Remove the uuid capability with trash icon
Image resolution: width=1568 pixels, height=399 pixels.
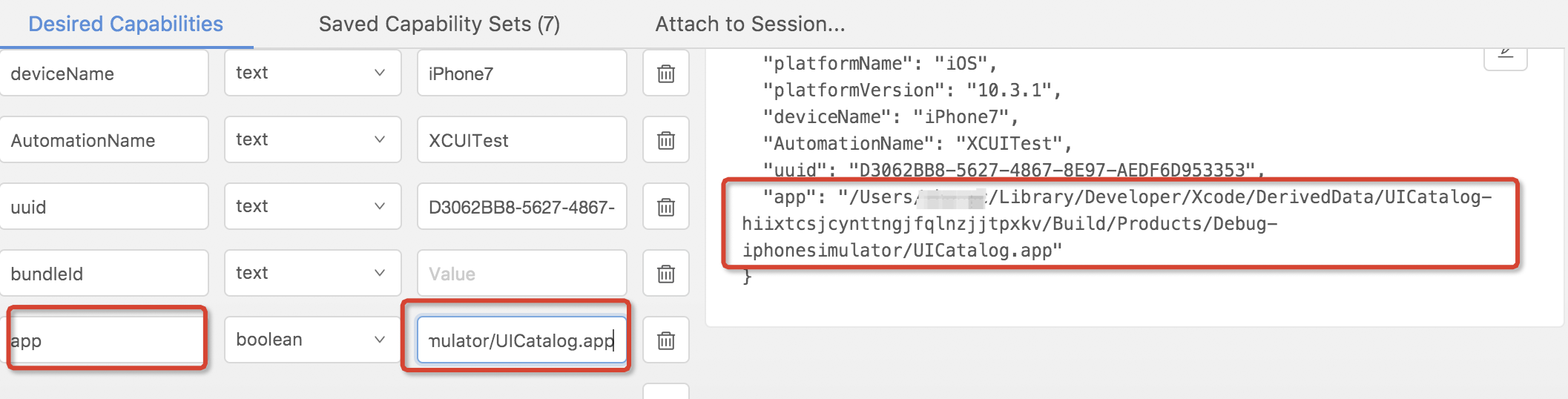point(665,207)
